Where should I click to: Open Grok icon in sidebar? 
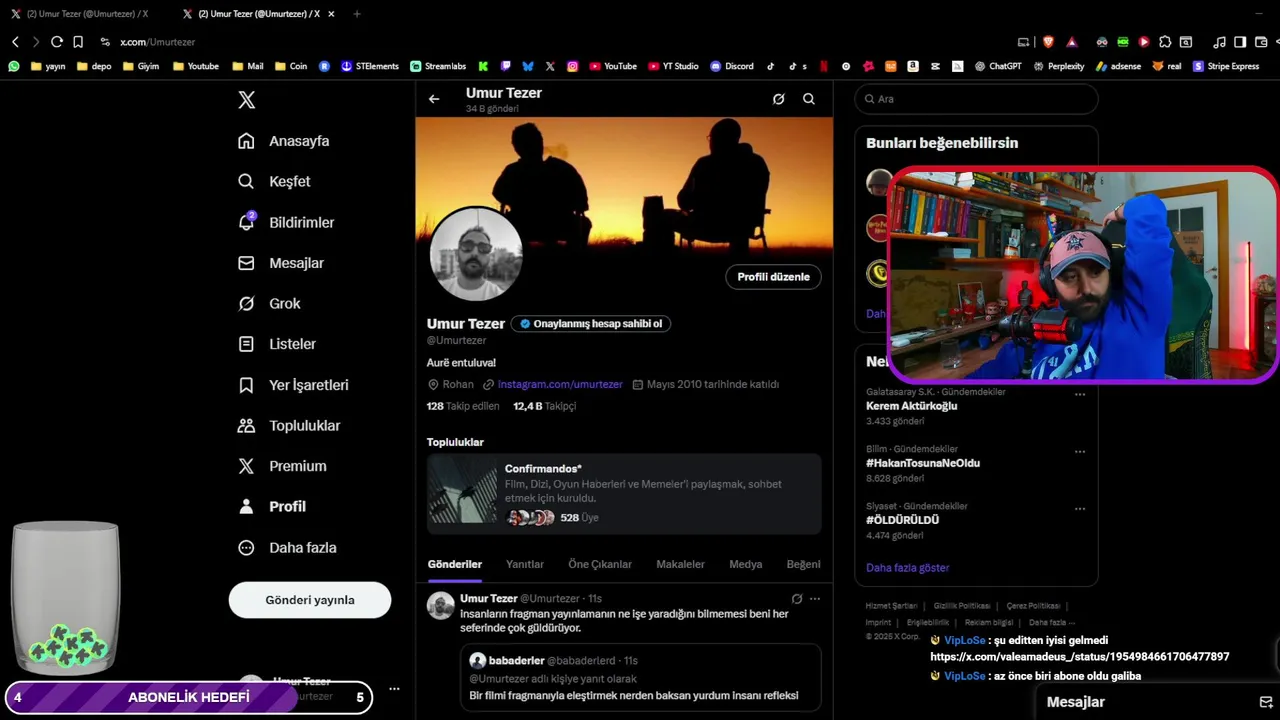[x=246, y=303]
